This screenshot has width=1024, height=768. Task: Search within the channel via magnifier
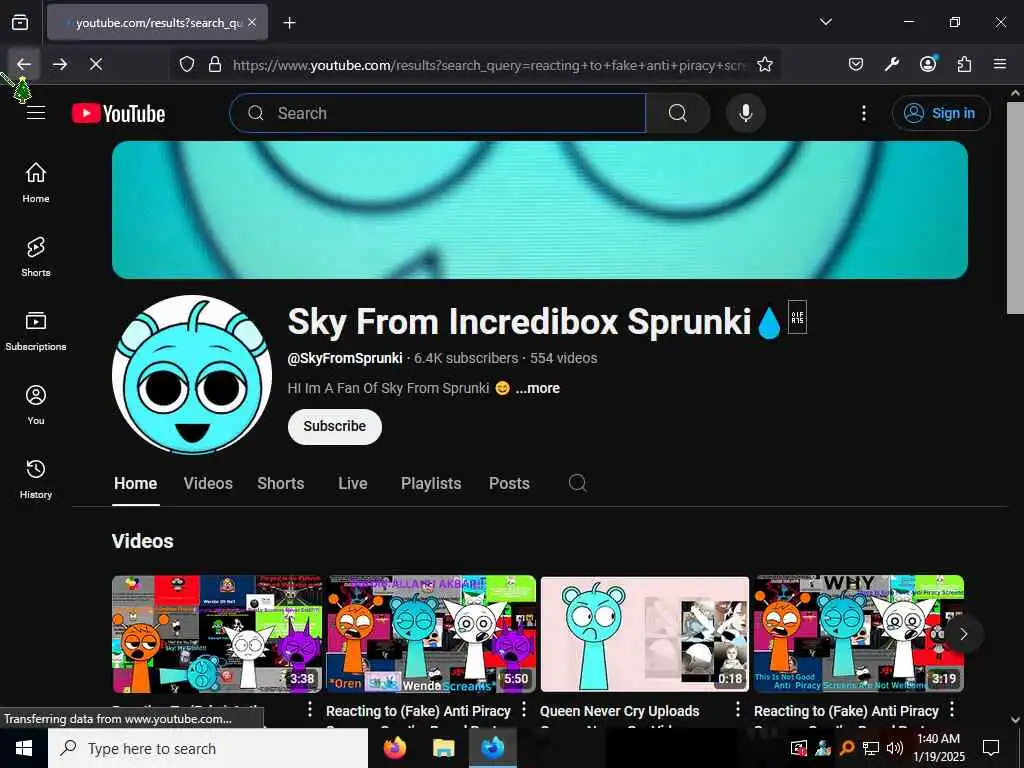(x=577, y=483)
